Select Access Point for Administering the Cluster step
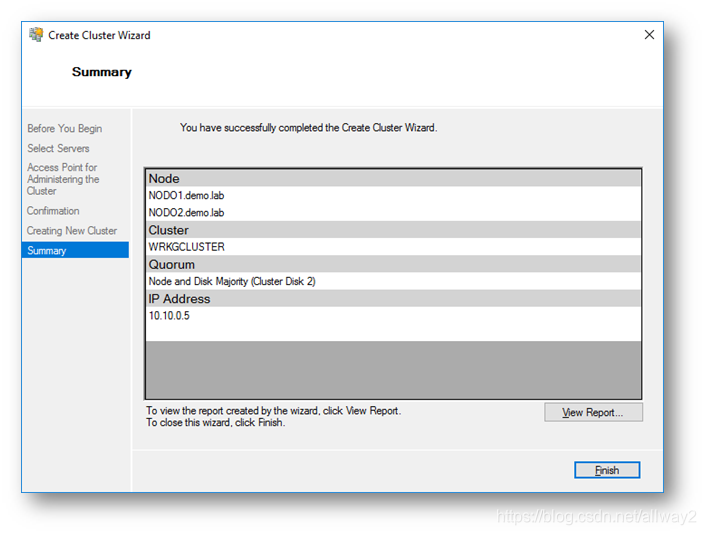The height and width of the screenshot is (535, 706). coord(63,179)
